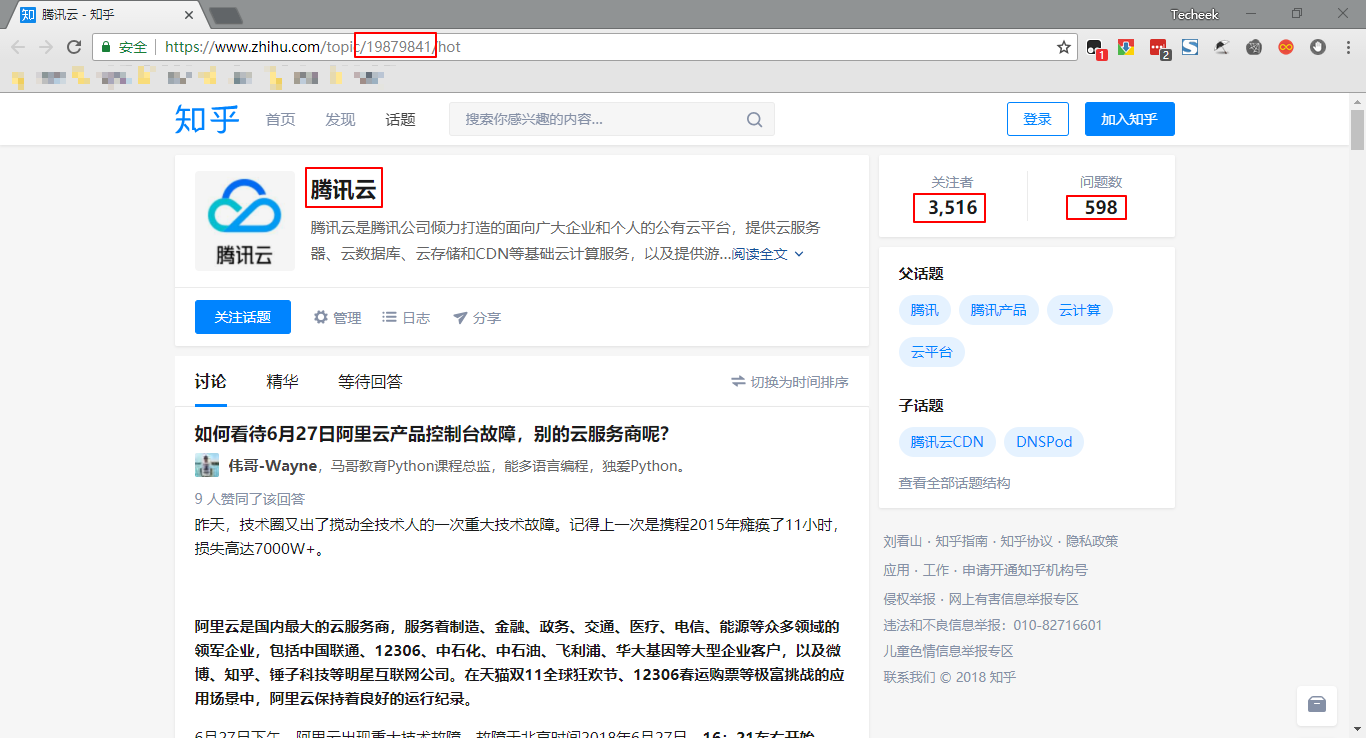Click the search magnifier icon
1366x738 pixels.
pyautogui.click(x=755, y=120)
